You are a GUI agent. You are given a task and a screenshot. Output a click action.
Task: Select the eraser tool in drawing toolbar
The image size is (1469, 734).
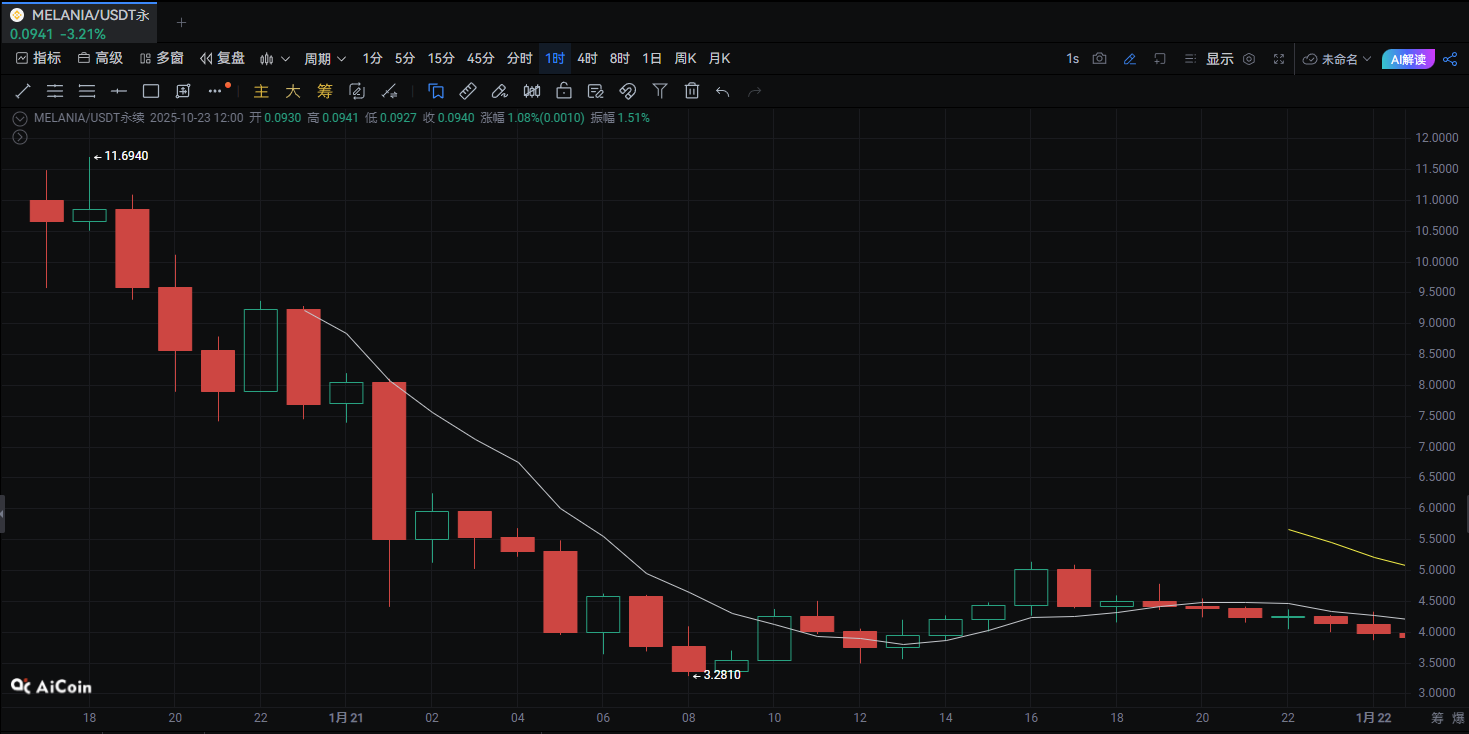click(x=499, y=91)
